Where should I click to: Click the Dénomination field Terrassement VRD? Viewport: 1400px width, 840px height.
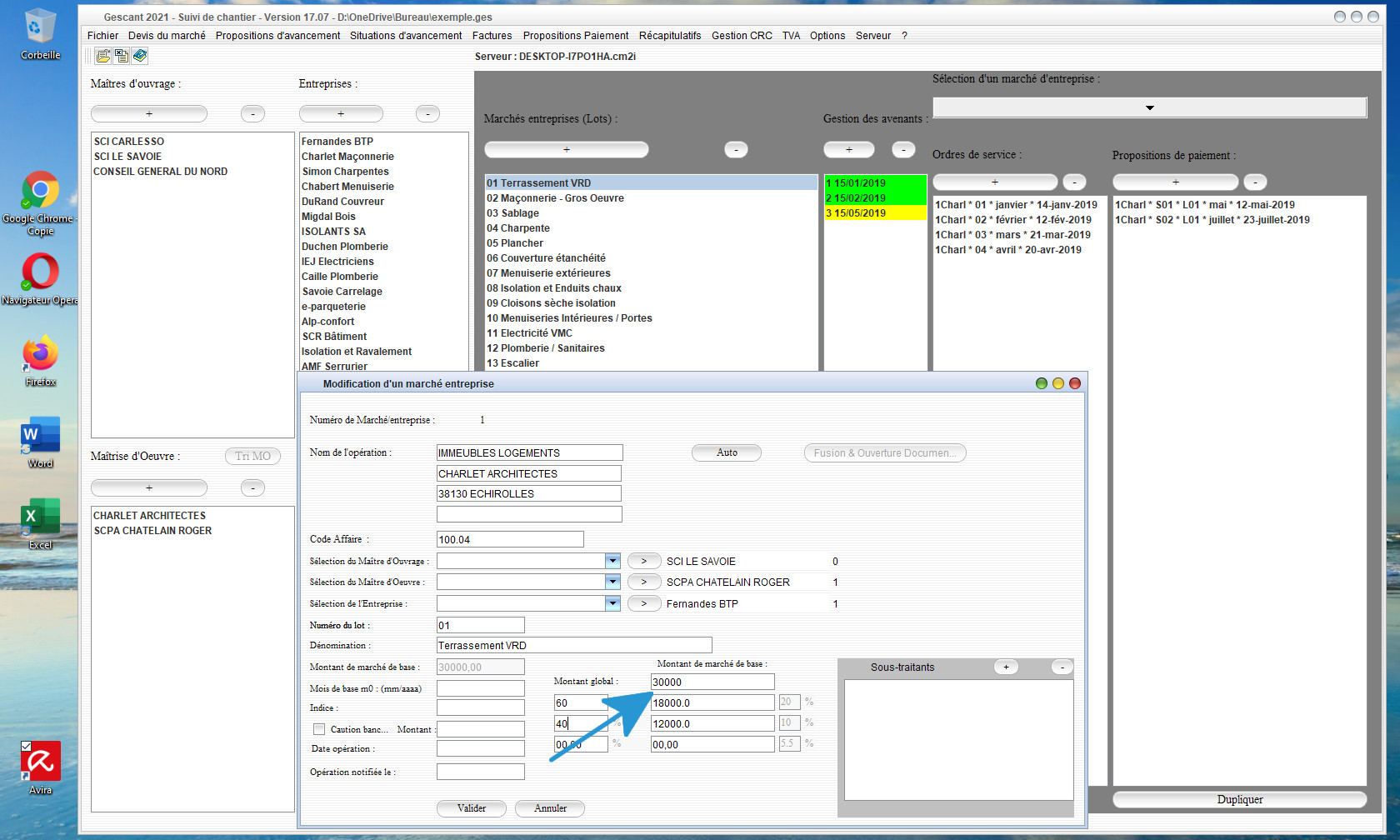574,645
